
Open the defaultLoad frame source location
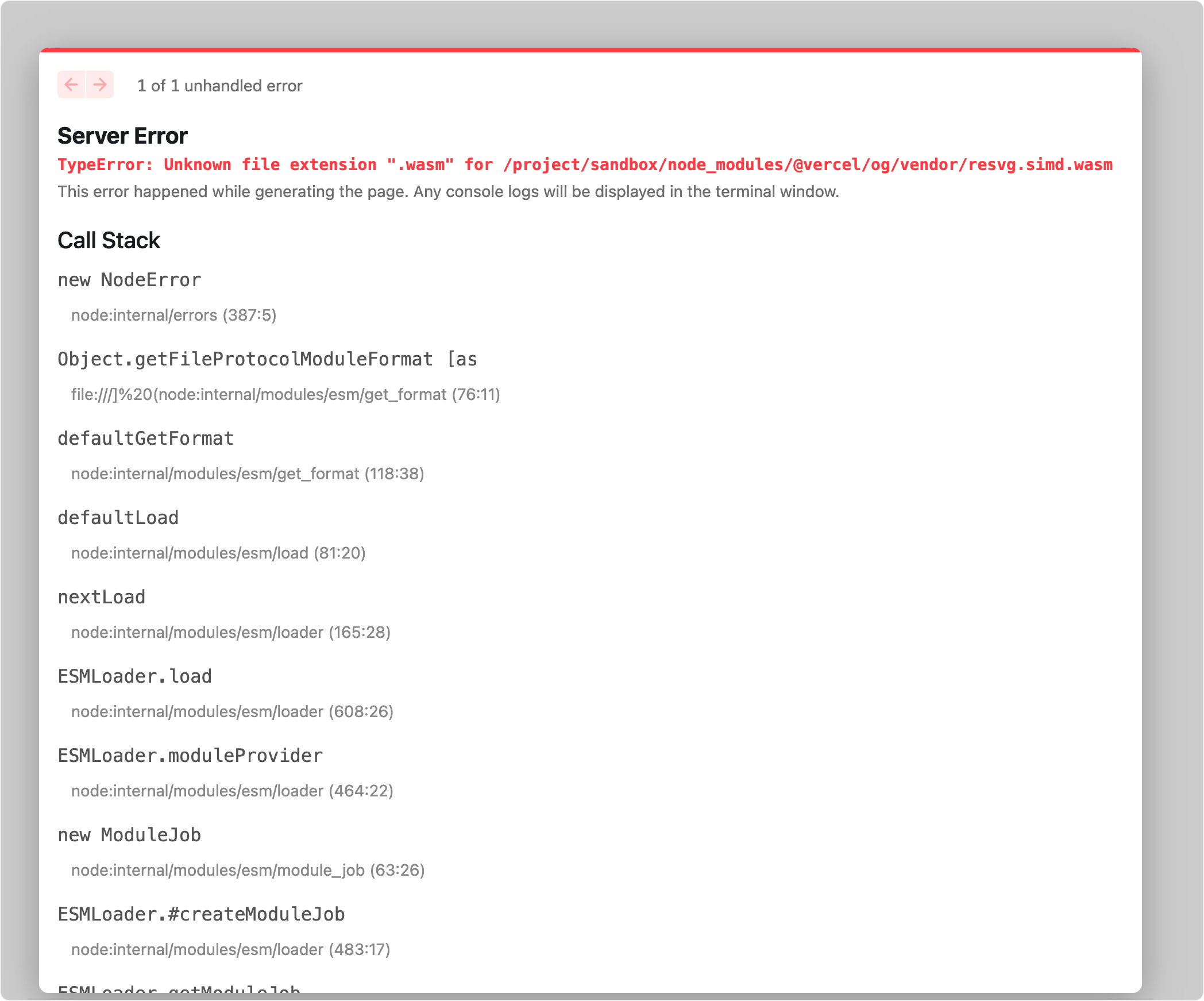218,553
